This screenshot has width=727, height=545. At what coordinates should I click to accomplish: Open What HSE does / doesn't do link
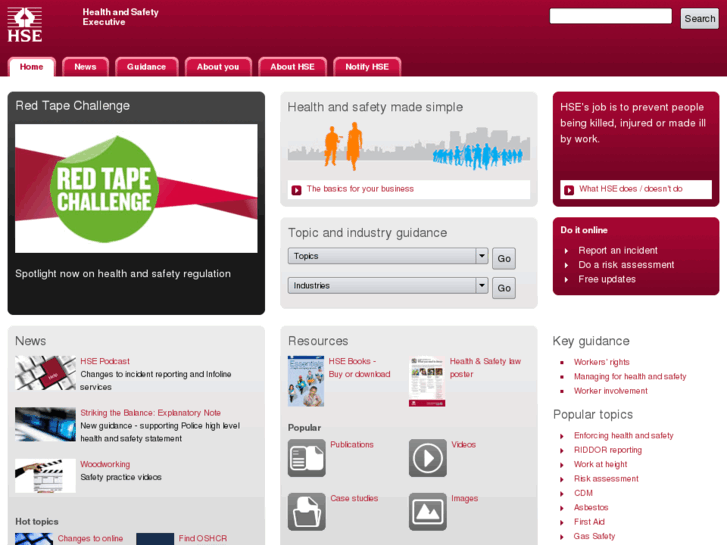click(x=631, y=189)
